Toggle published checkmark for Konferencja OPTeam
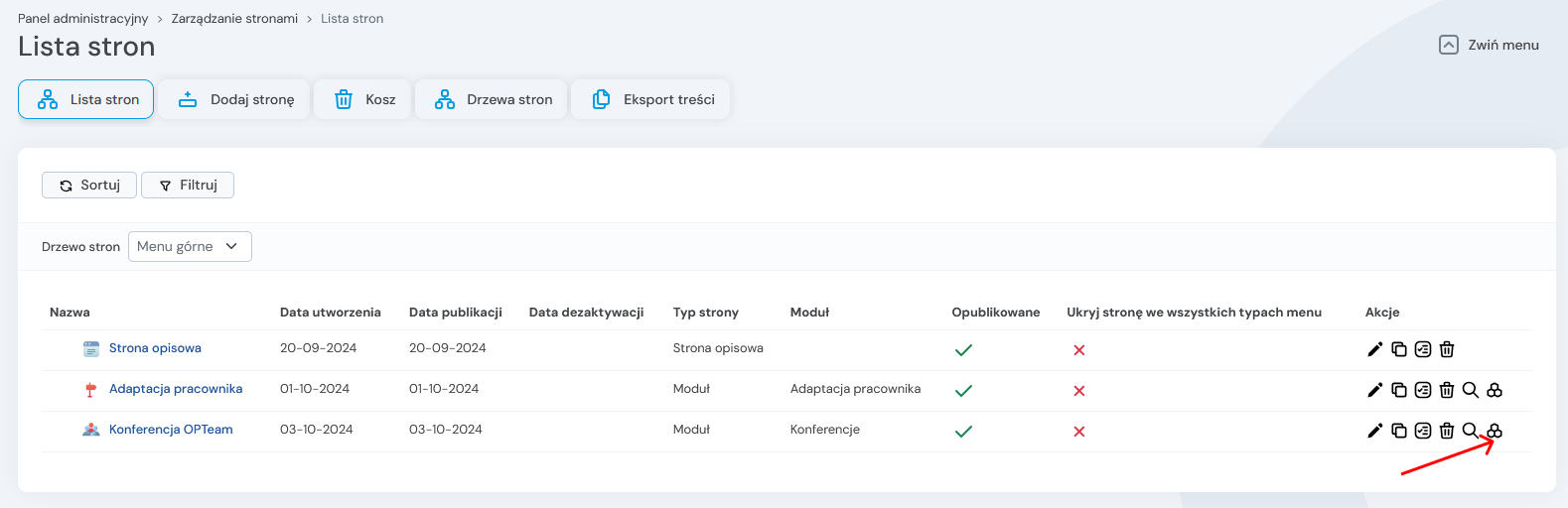The height and width of the screenshot is (508, 1568). (963, 432)
